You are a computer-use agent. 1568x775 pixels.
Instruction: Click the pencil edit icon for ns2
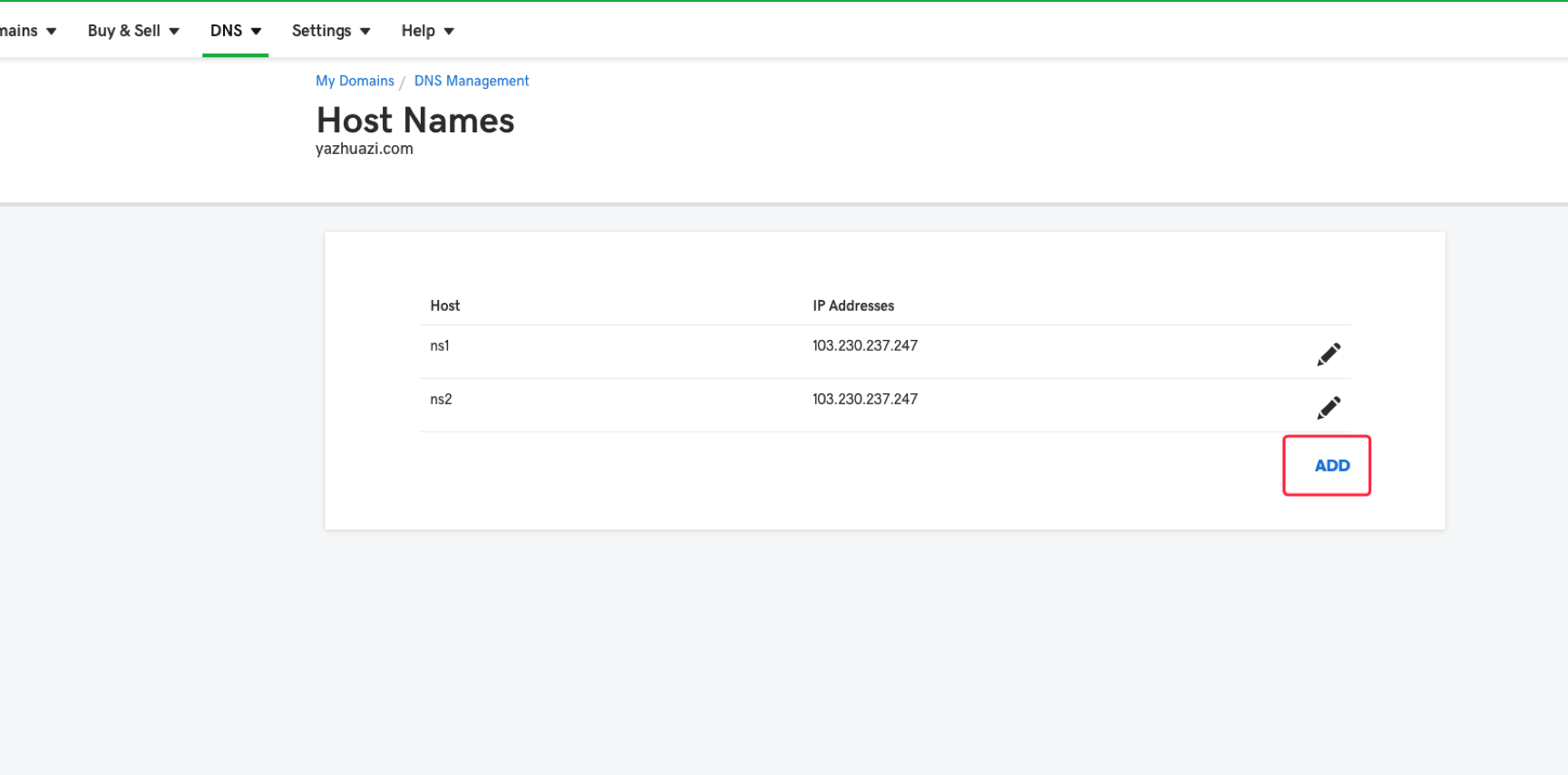tap(1329, 408)
